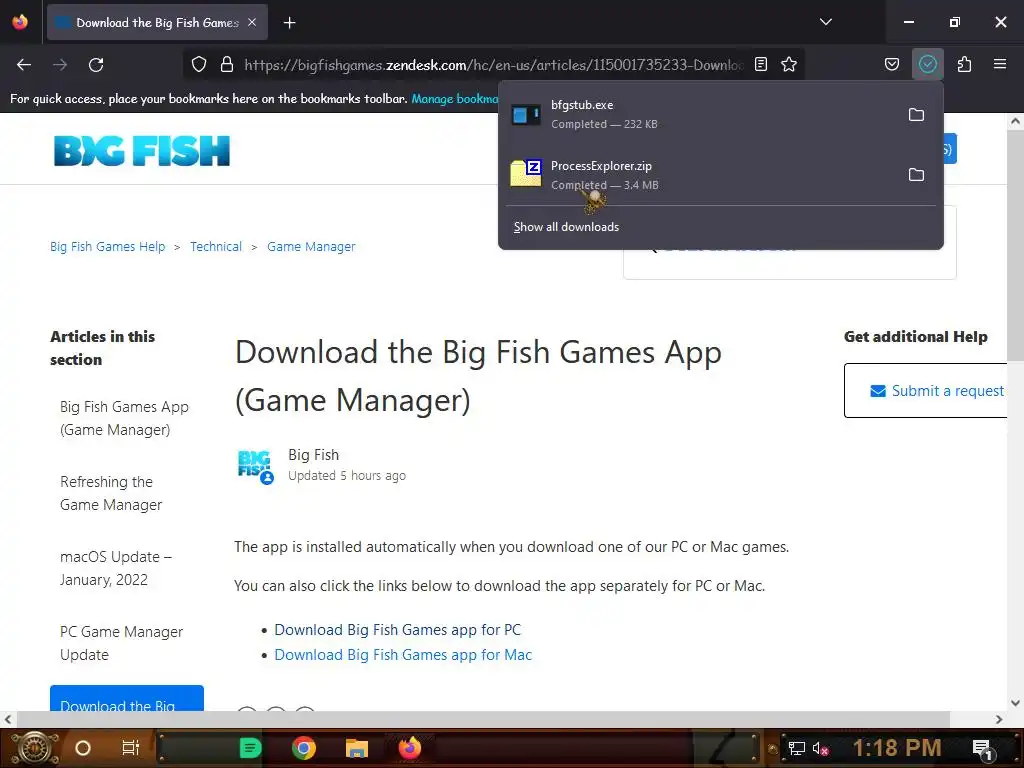Viewport: 1024px width, 768px height.
Task: Launch Google Chrome from taskbar
Action: tap(304, 748)
